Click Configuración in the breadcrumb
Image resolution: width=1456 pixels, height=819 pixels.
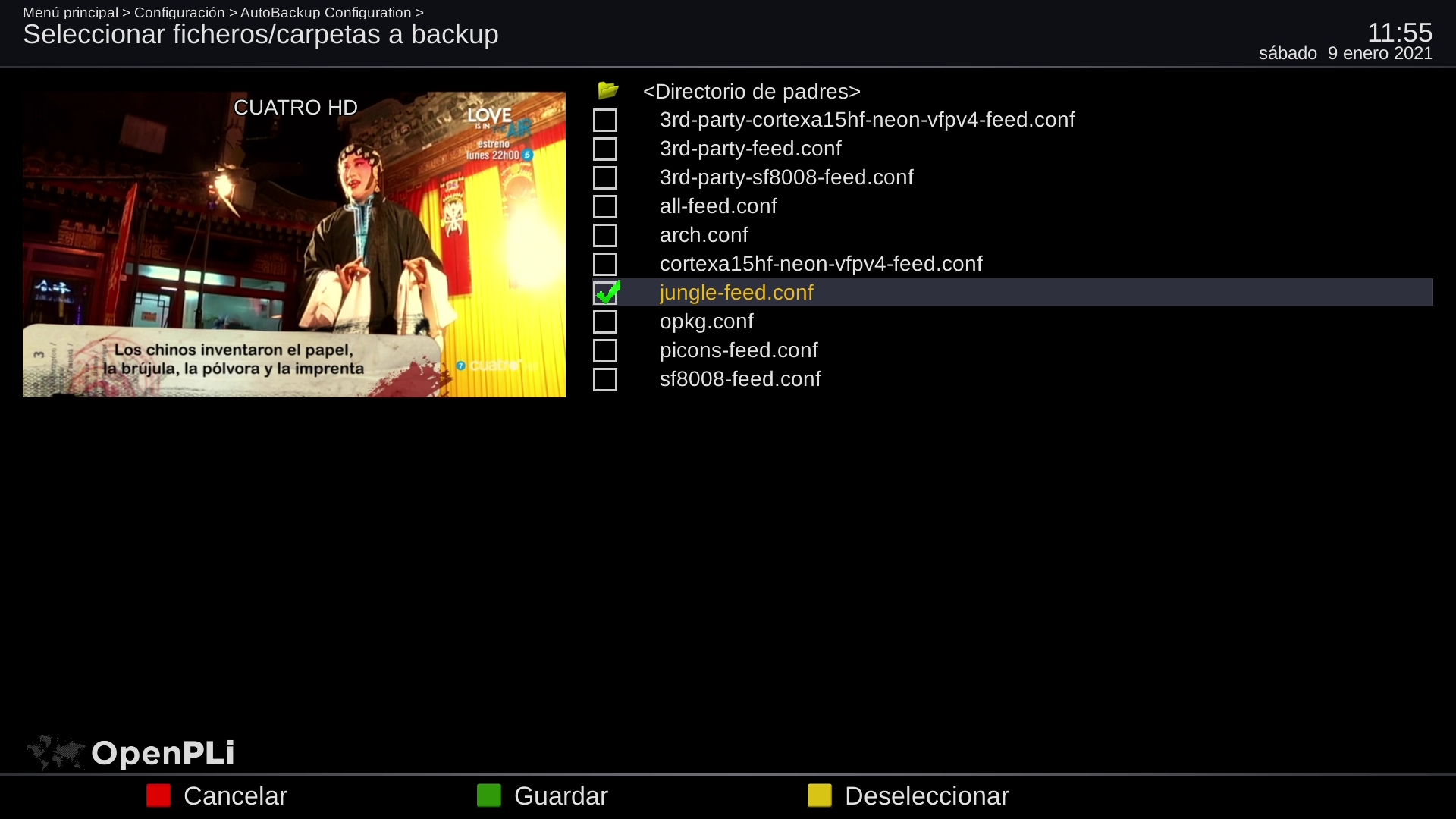pyautogui.click(x=179, y=12)
